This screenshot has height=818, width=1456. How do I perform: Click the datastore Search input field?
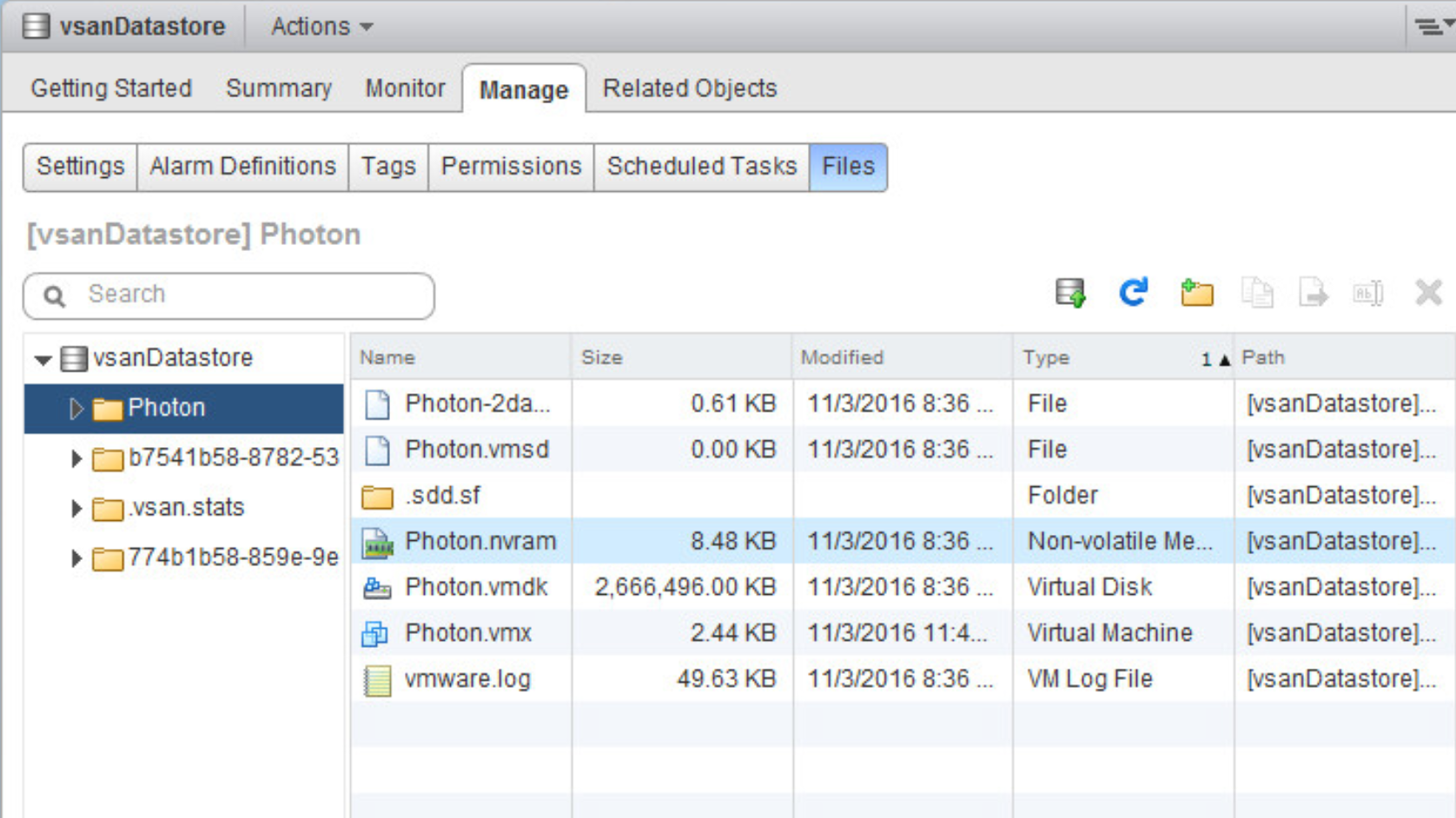point(243,295)
